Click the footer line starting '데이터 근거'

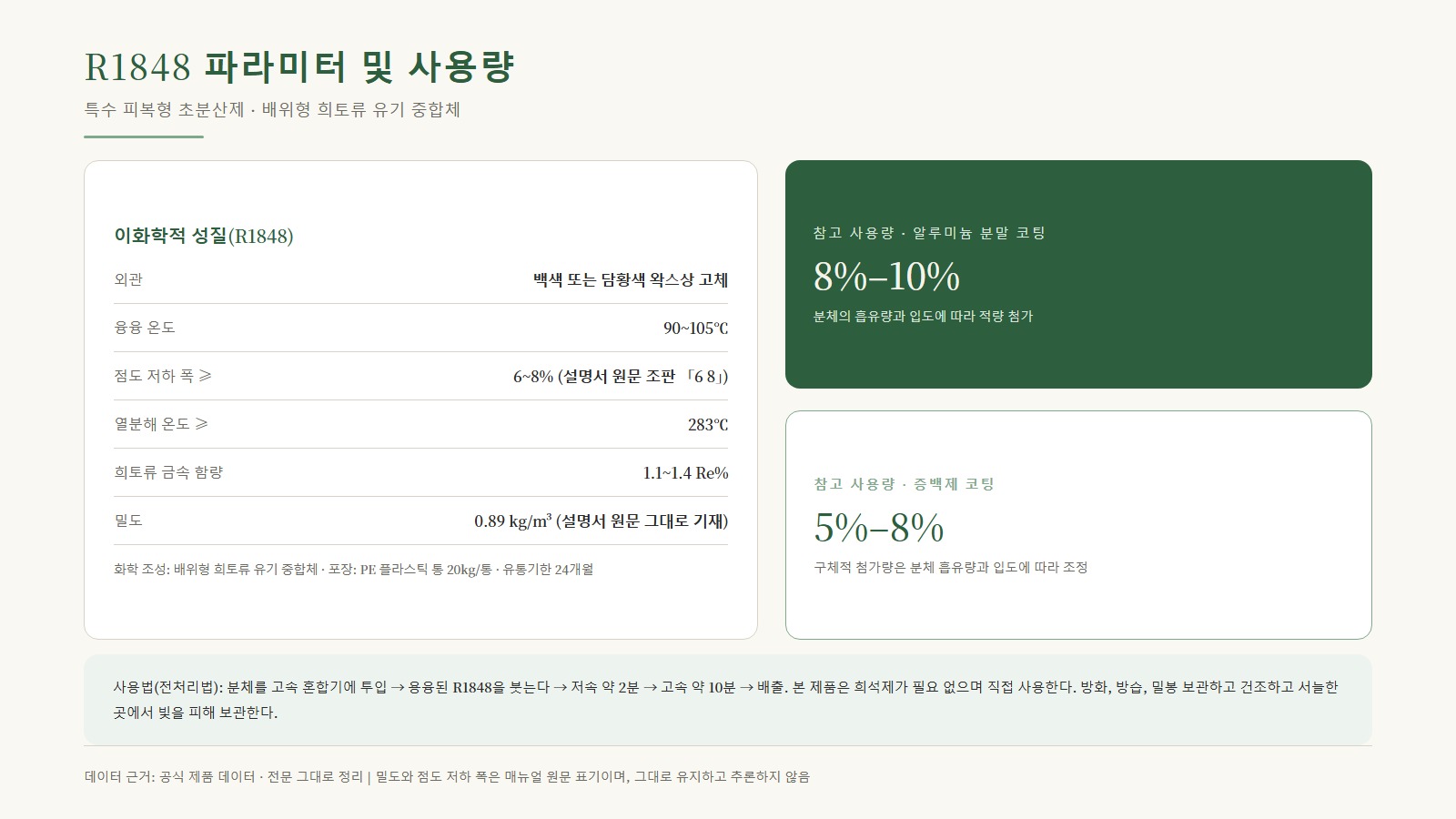(447, 777)
